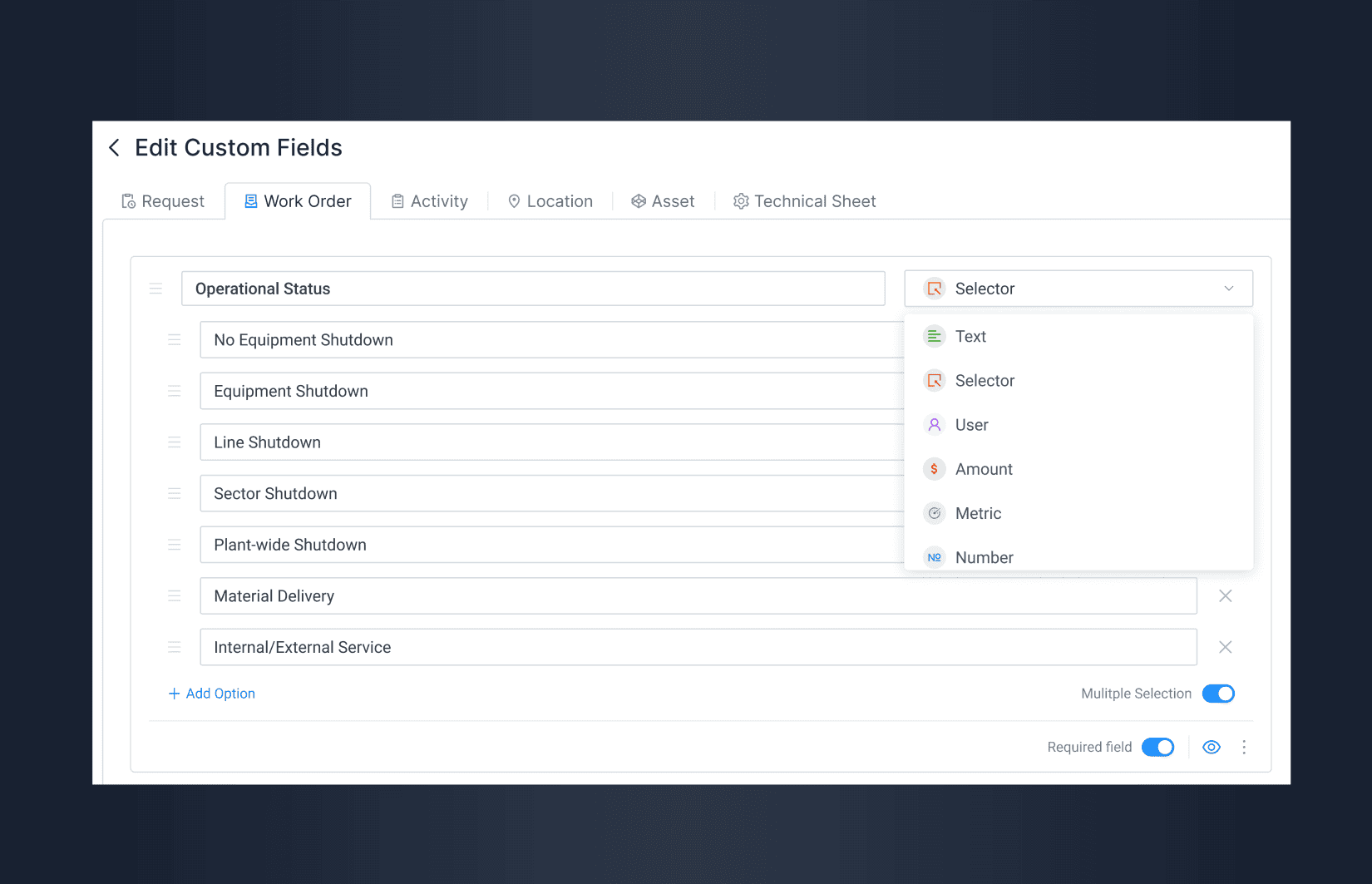Viewport: 1372px width, 884px height.
Task: Remove the Material Delivery option
Action: point(1225,596)
